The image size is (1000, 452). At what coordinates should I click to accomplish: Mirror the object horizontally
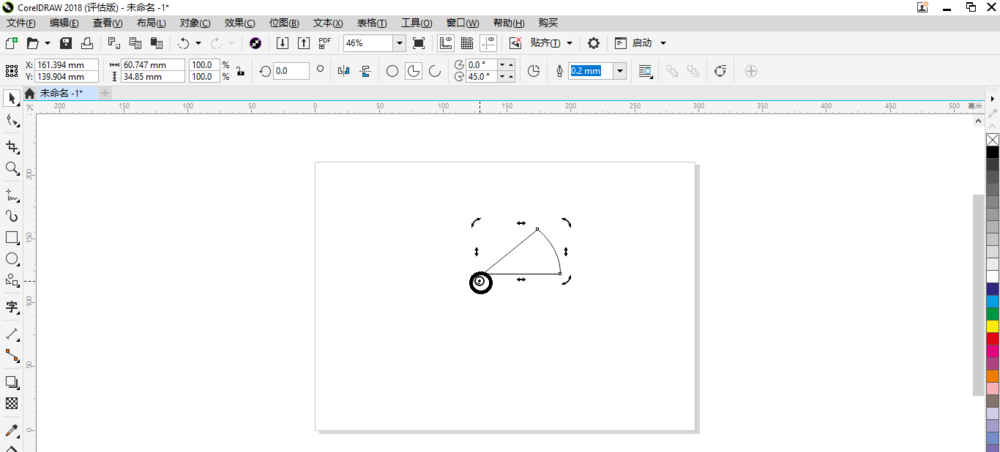[344, 71]
